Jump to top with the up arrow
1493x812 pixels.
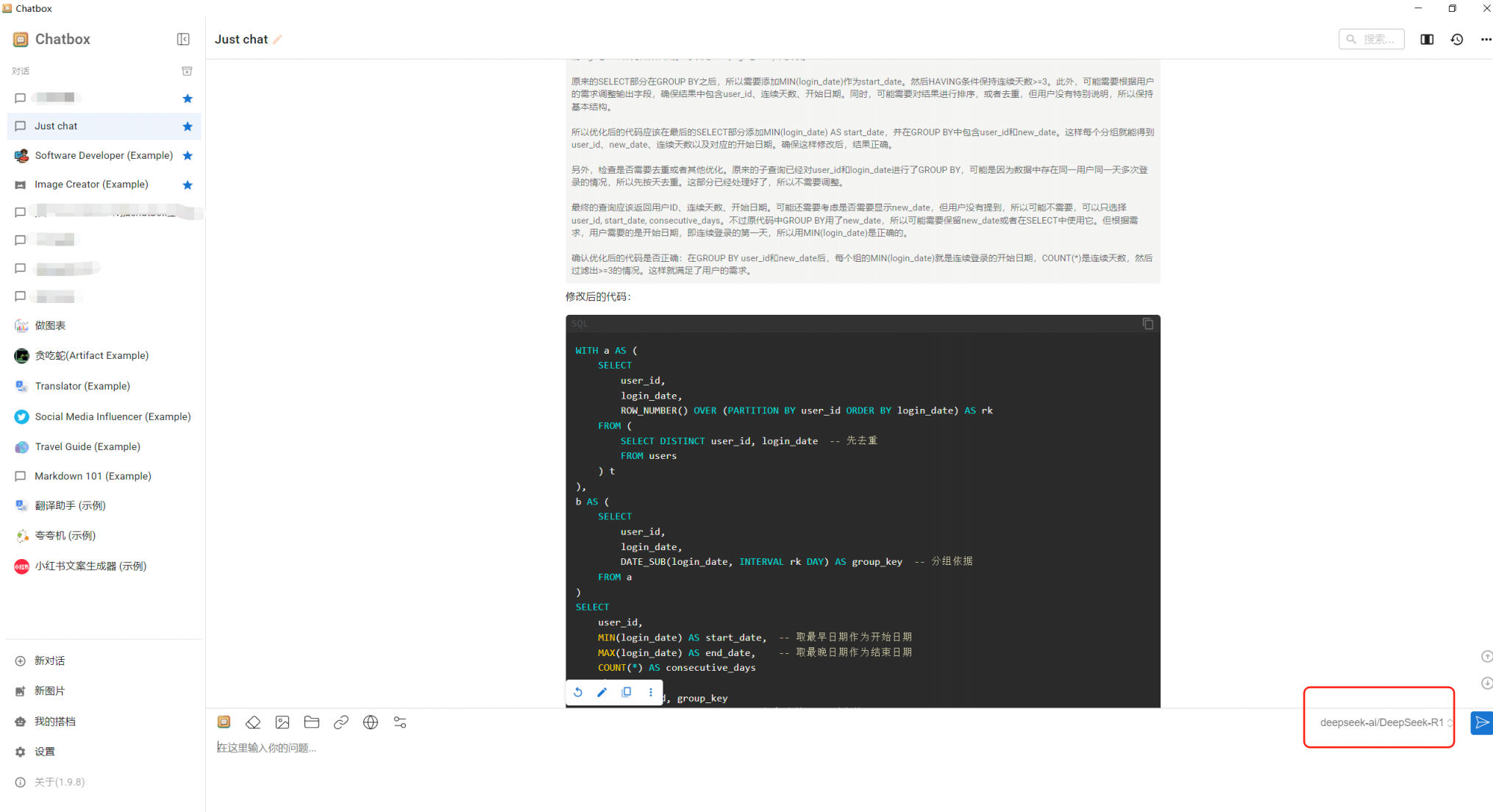1486,656
